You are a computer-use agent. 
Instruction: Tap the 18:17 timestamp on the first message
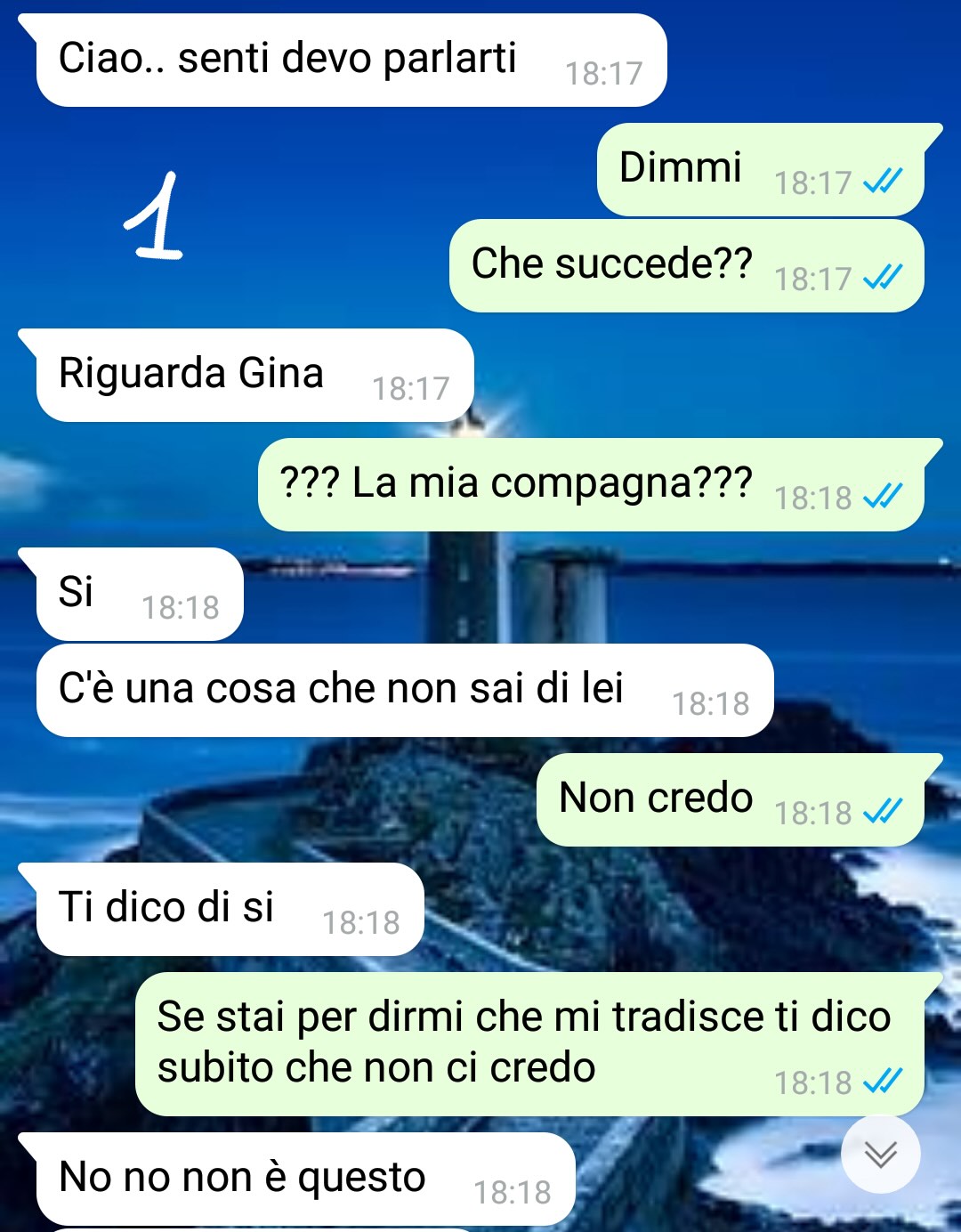point(603,73)
